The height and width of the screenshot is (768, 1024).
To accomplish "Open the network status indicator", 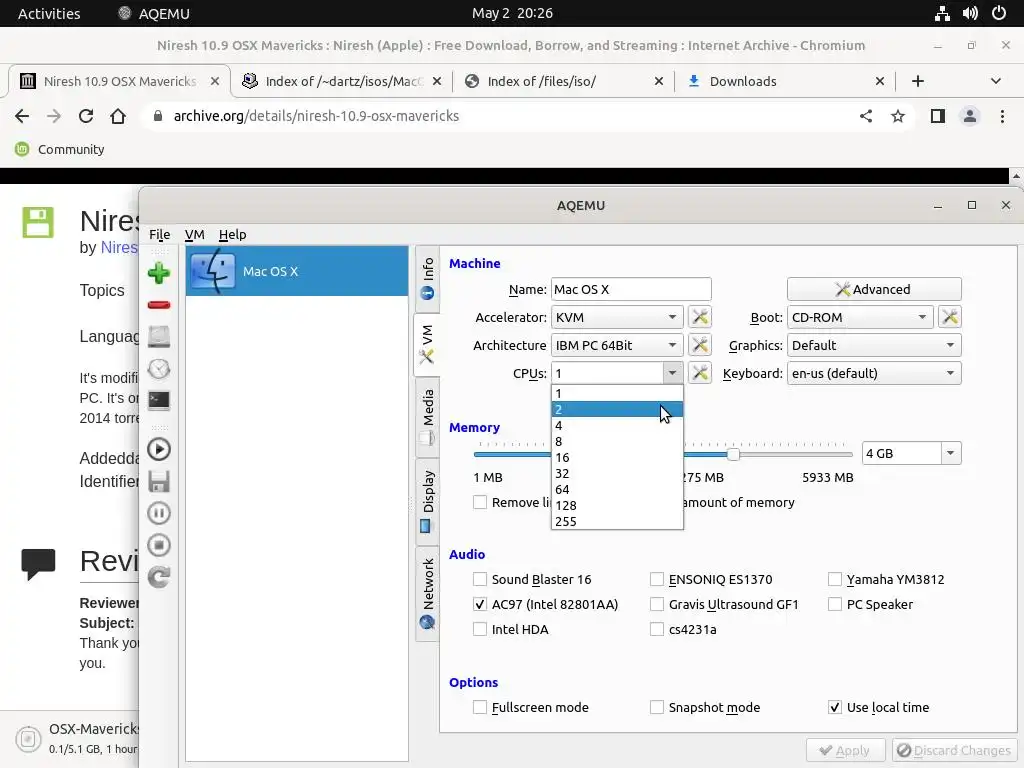I will 942,13.
